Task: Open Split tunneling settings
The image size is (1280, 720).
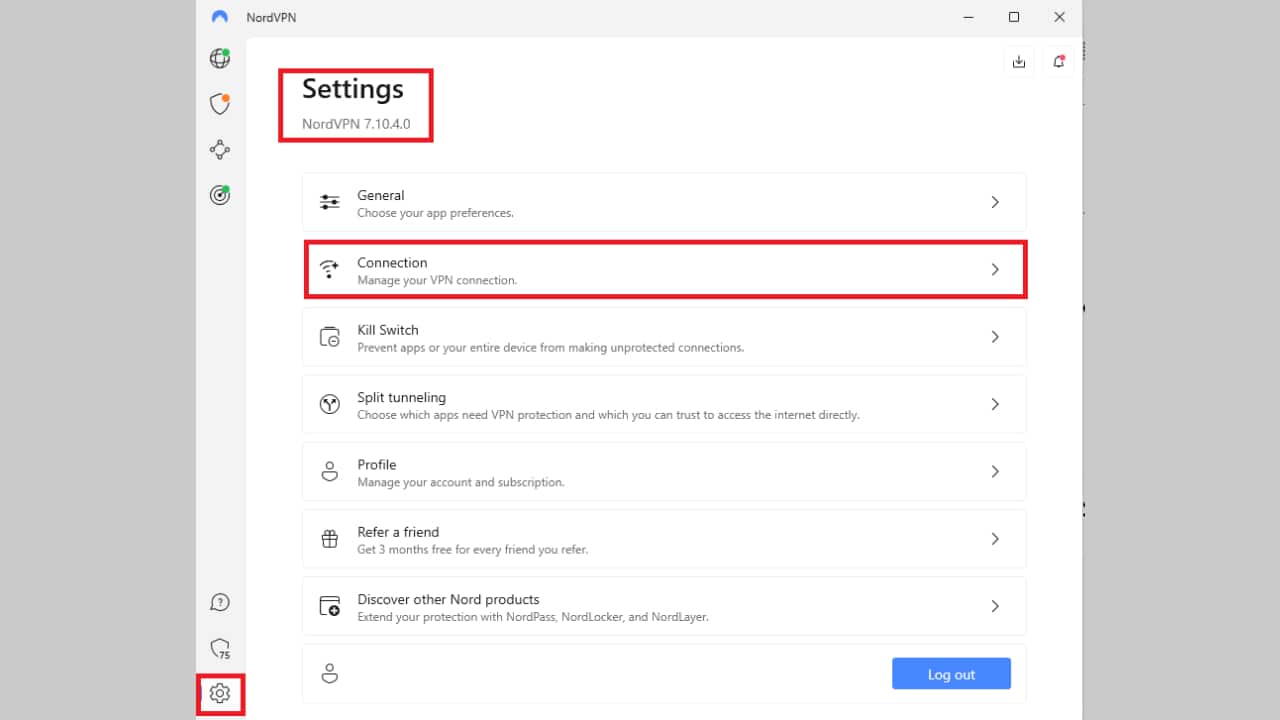Action: coord(664,404)
